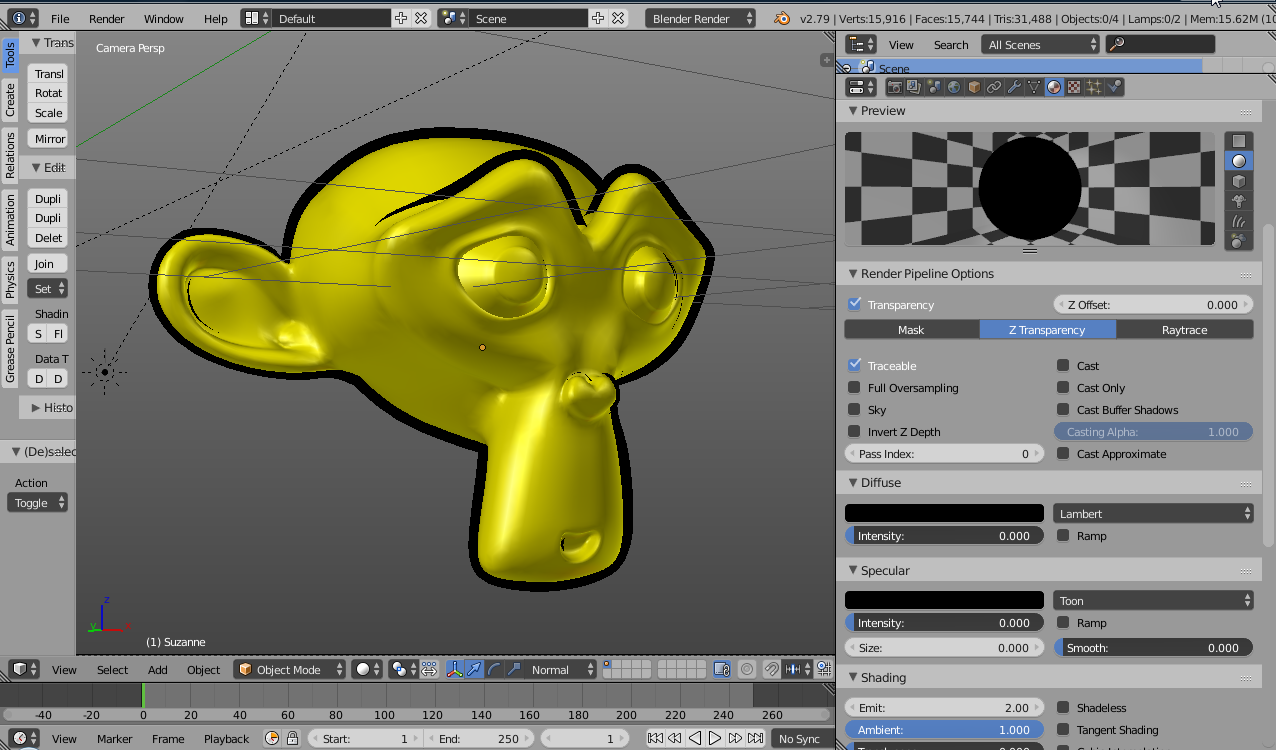Open the Material properties sphere icon tab
The image size is (1276, 750).
pos(1054,87)
